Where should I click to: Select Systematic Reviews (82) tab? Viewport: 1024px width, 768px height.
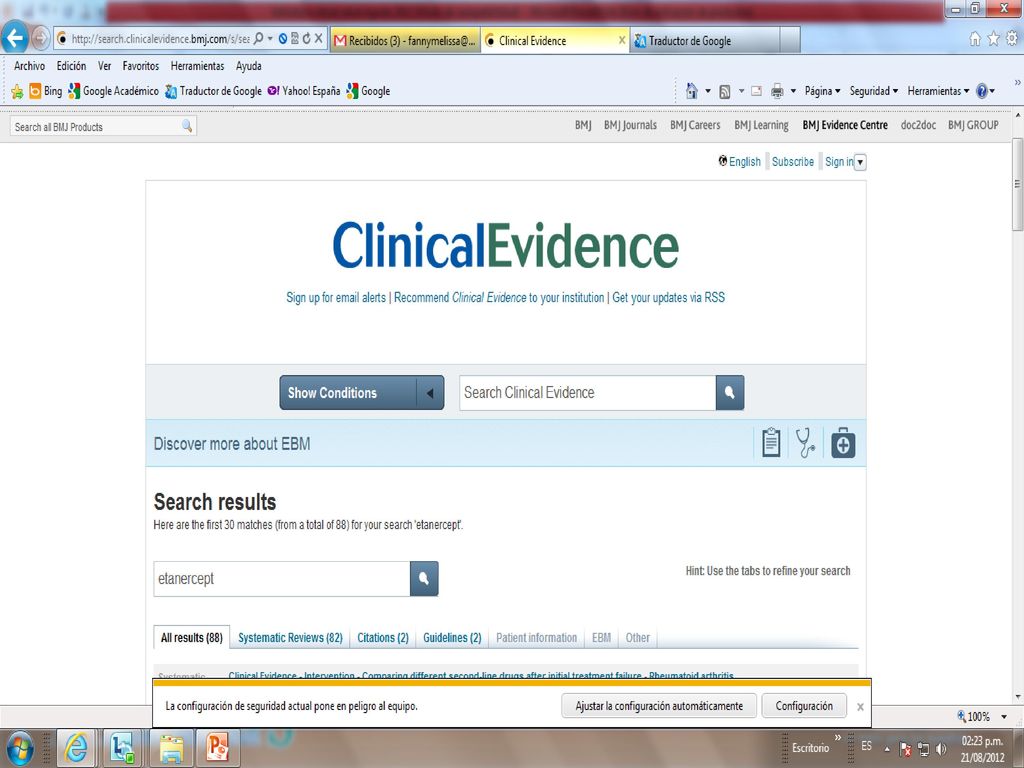[x=290, y=637]
